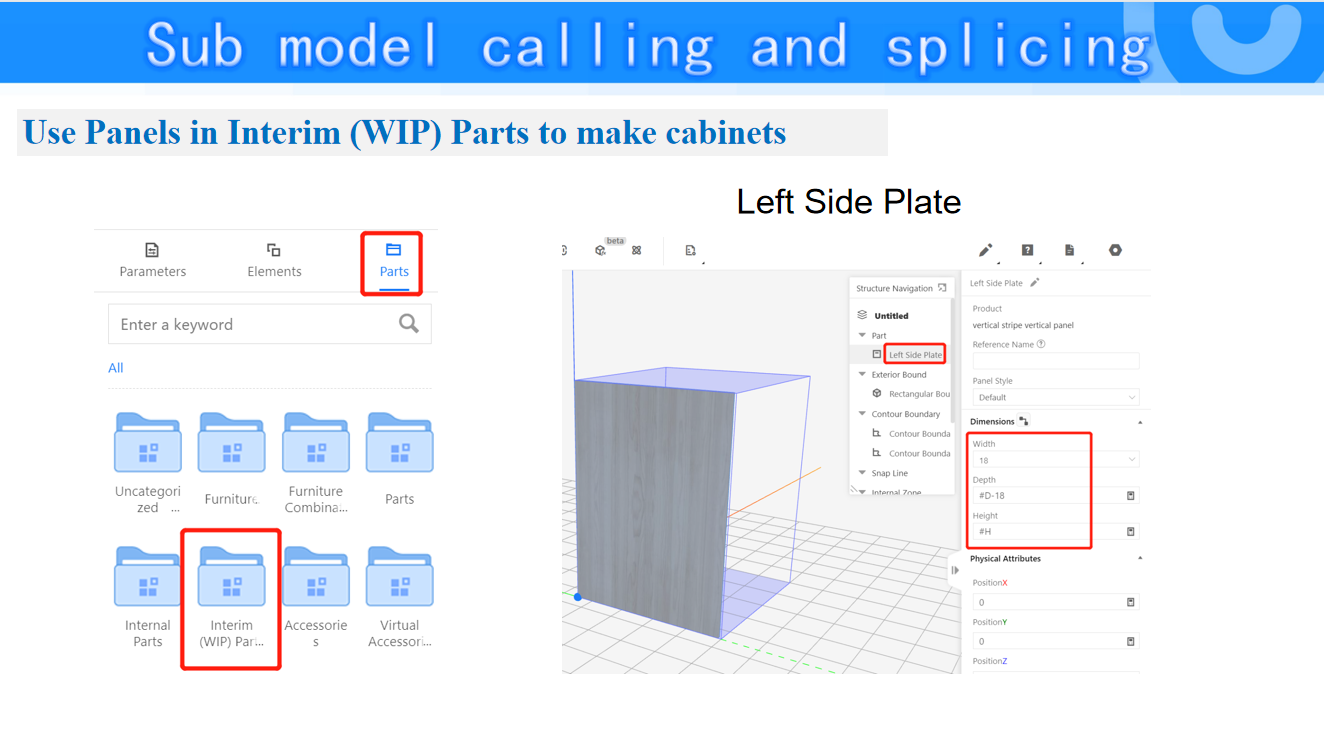Click the beta 3D cube toolbar icon
1324x742 pixels.
coord(601,250)
